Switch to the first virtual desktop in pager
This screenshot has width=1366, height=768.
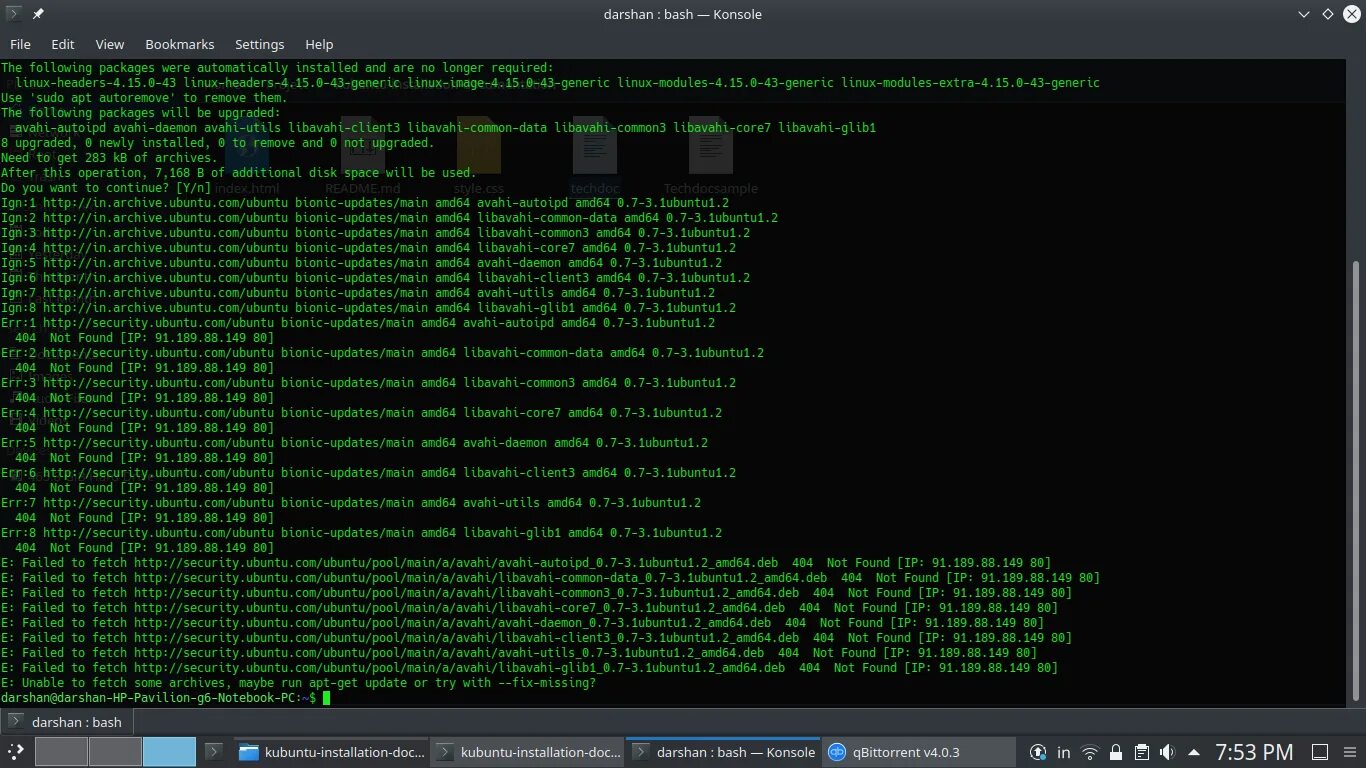point(61,752)
